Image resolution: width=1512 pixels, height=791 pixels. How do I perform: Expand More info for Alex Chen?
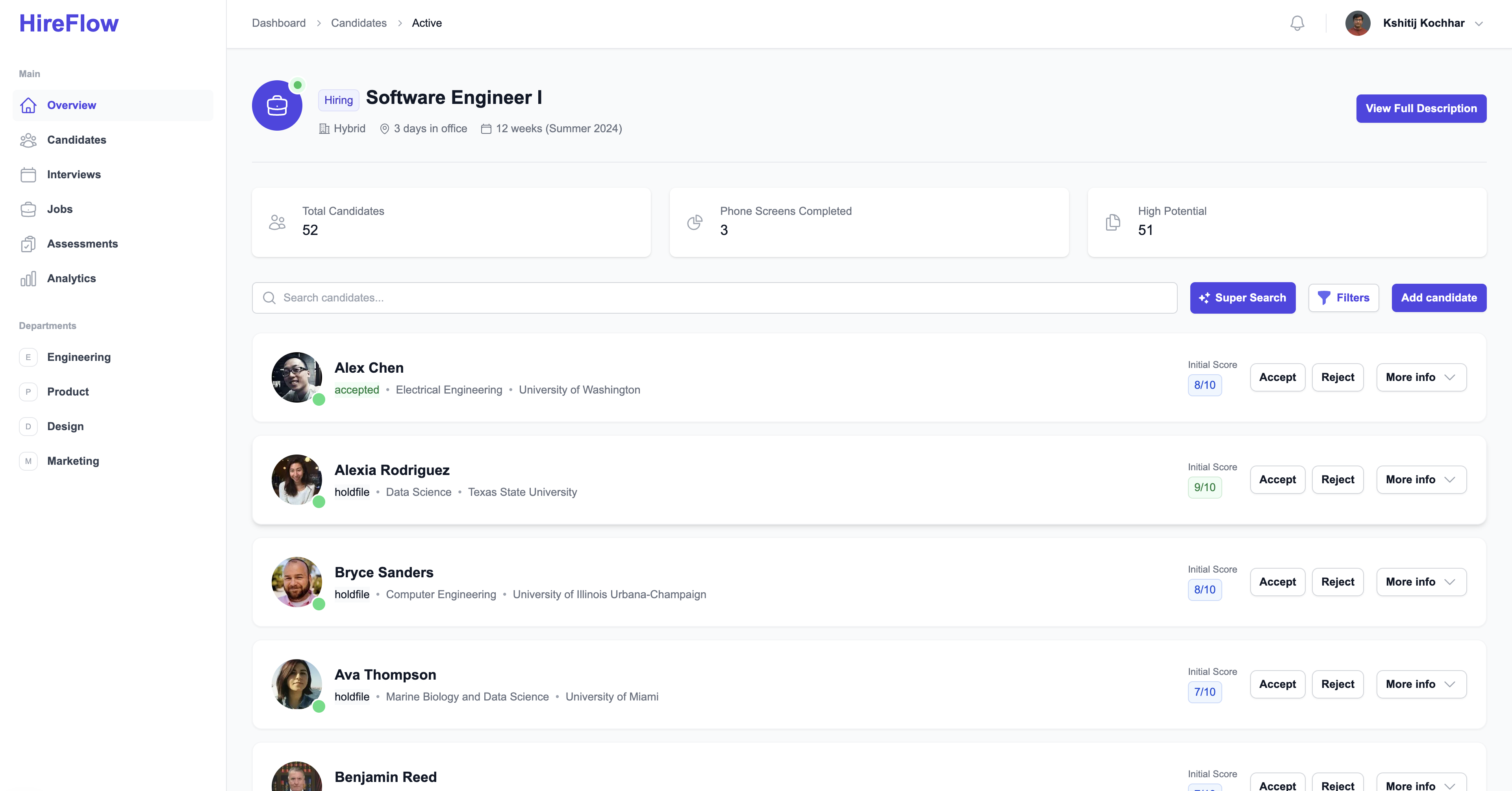1420,377
